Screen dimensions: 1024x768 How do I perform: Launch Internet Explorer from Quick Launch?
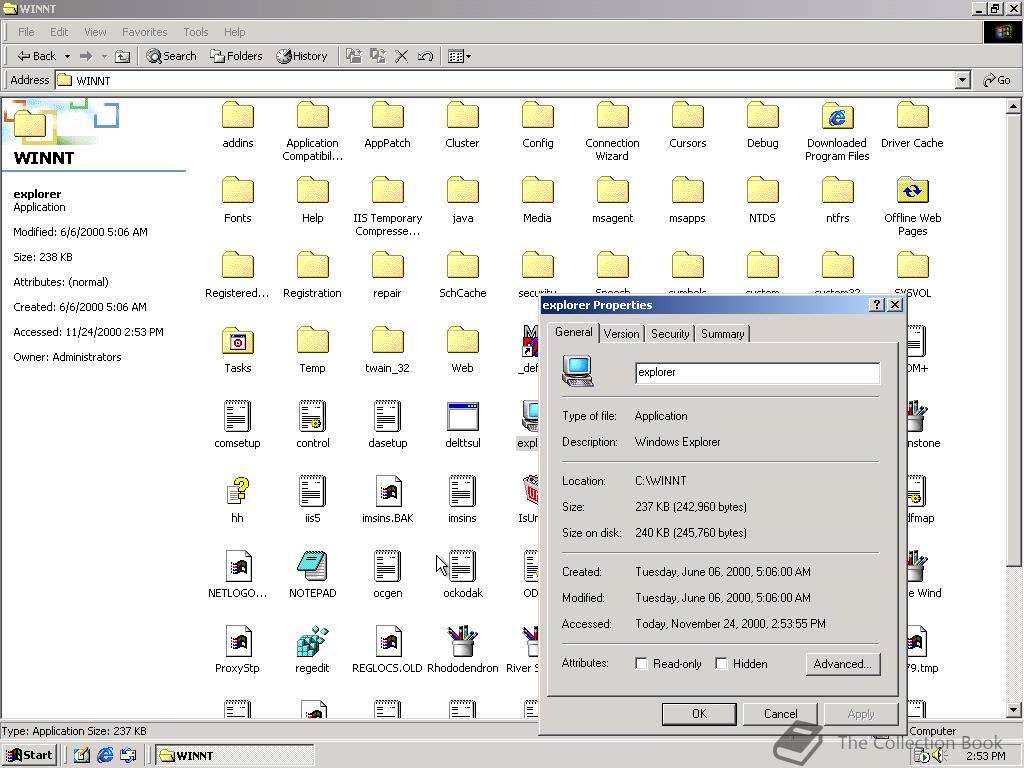coord(105,756)
